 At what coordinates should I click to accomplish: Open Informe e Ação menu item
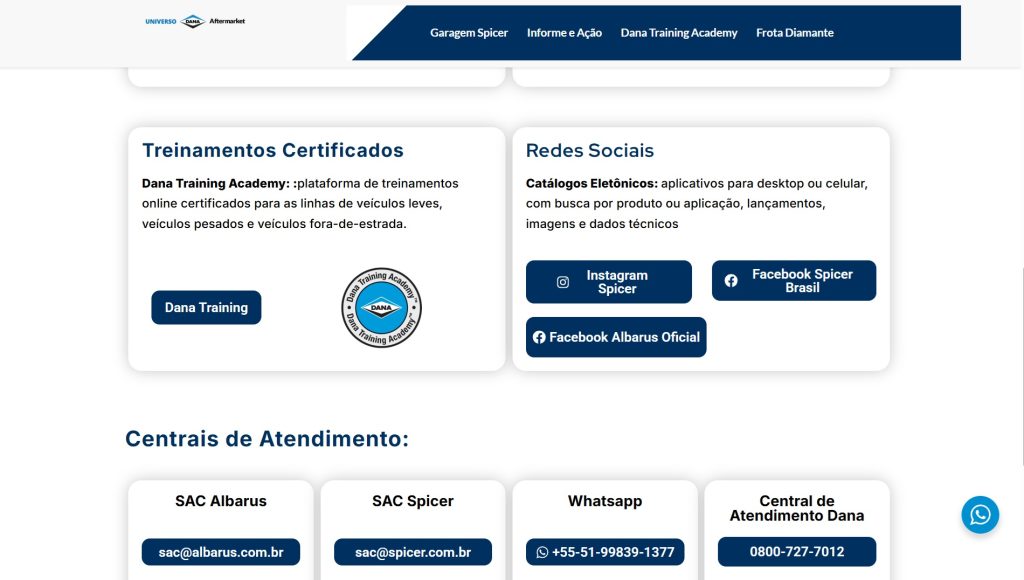(x=564, y=33)
